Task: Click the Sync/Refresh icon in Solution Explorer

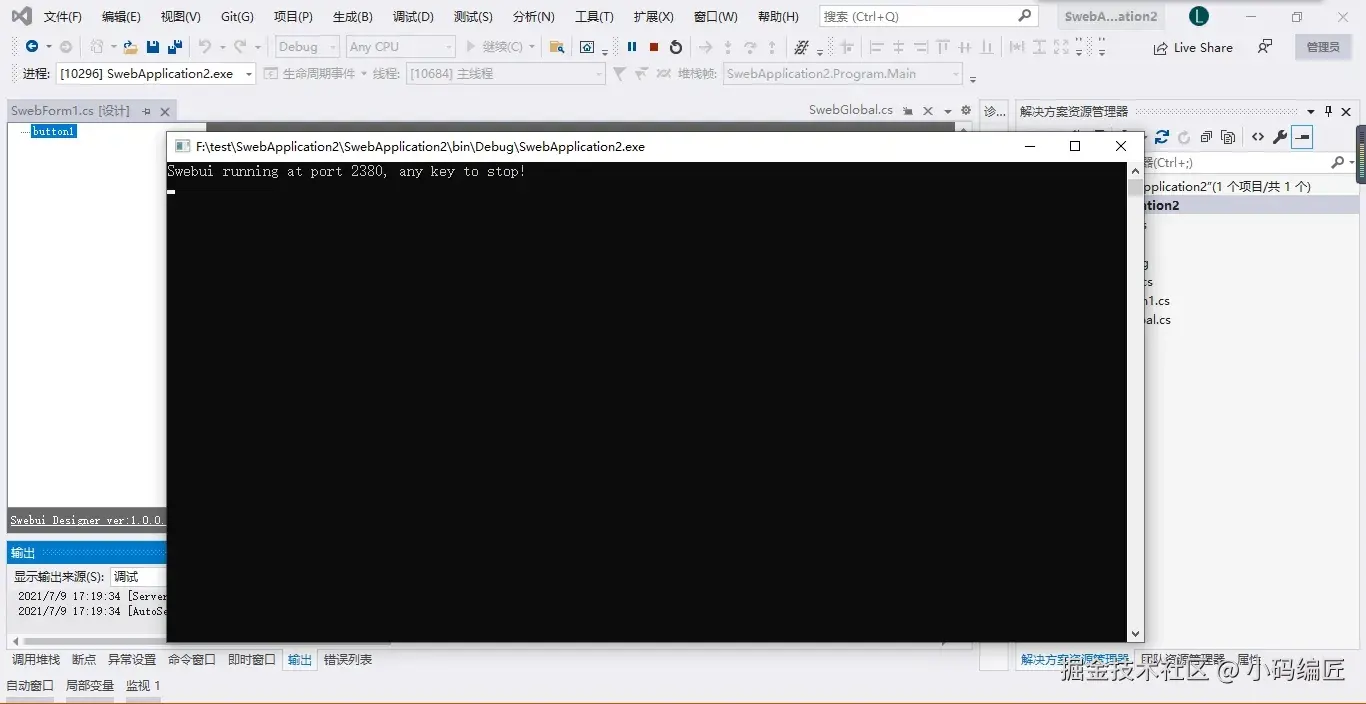Action: point(1162,137)
